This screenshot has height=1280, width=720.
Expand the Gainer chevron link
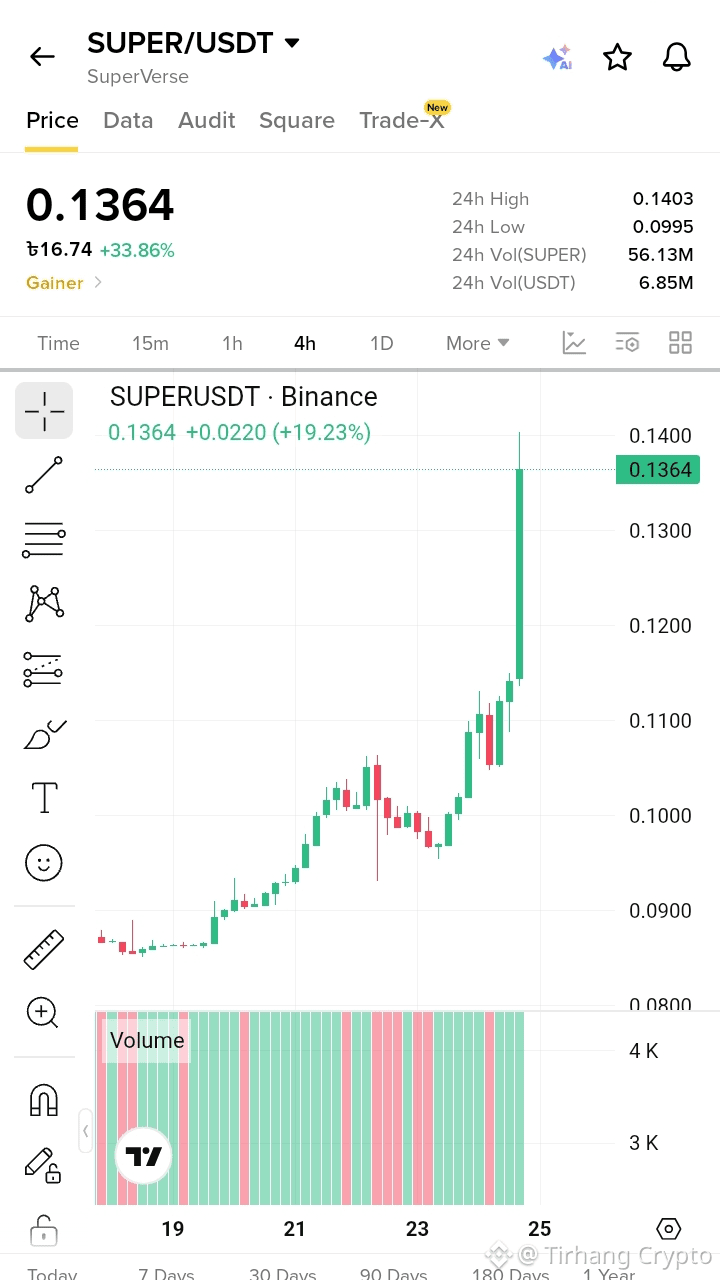coord(98,283)
